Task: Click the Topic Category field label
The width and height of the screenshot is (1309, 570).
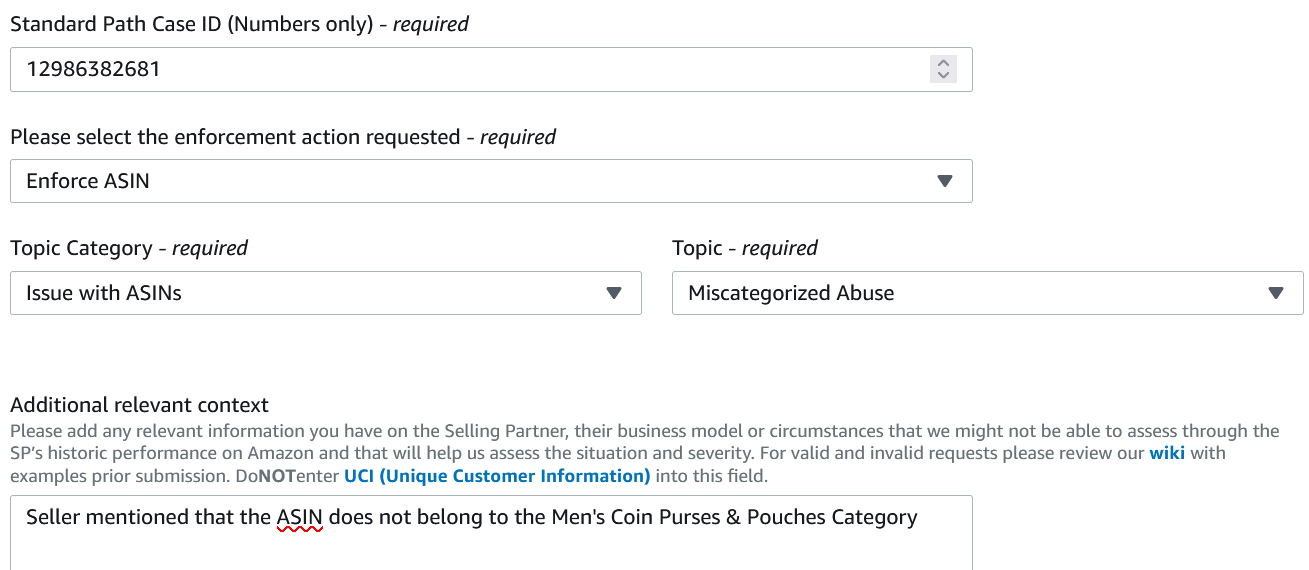Action: point(129,247)
